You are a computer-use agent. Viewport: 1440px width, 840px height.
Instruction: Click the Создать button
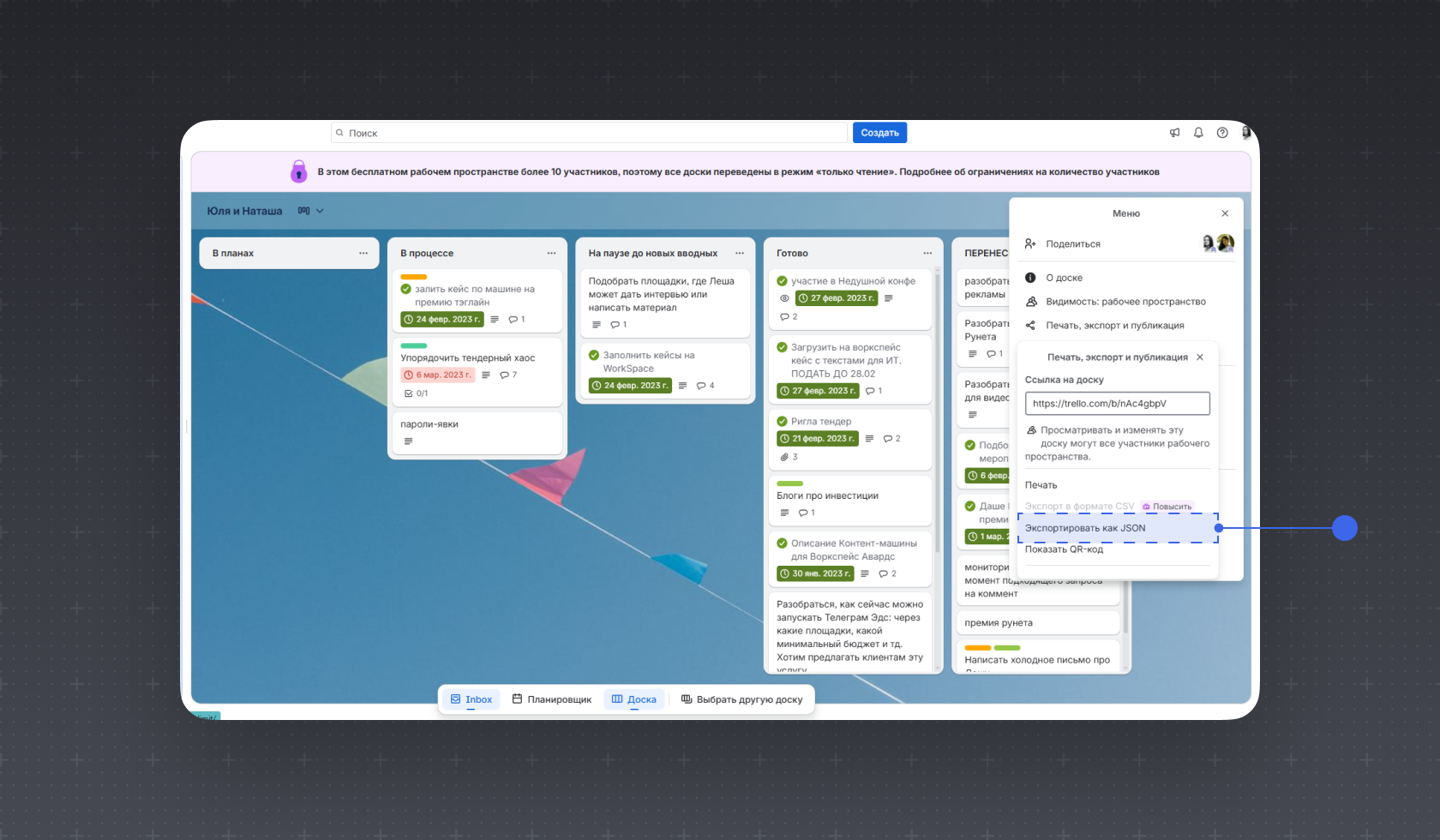pyautogui.click(x=879, y=133)
